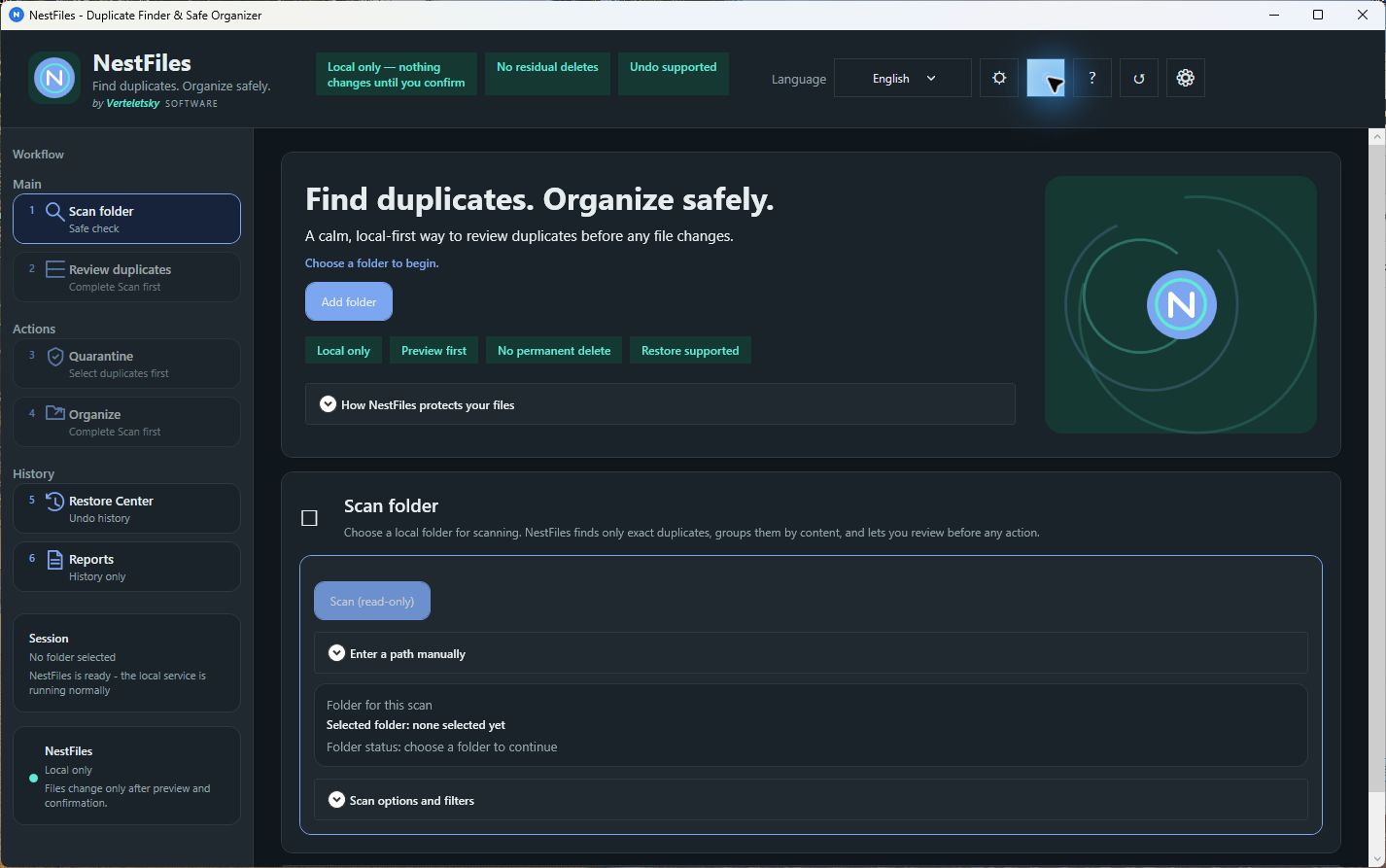Expand Enter a path manually section
The height and width of the screenshot is (868, 1386).
[x=811, y=653]
